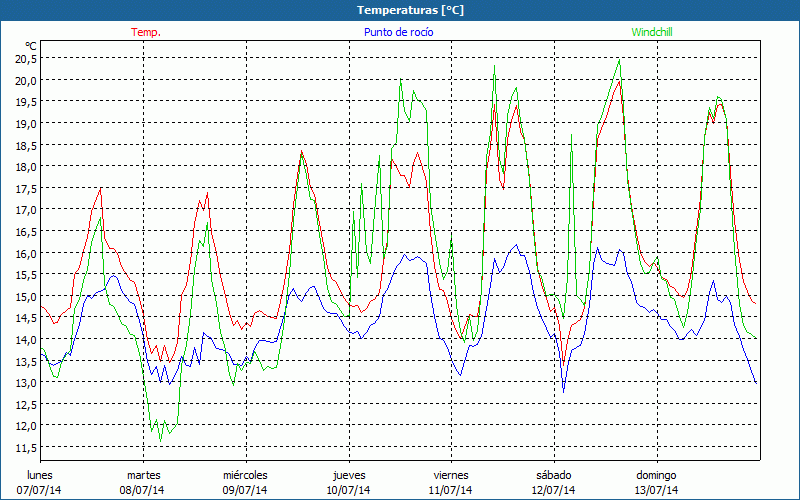Click the sábado 12/07/14 date marker

(x=553, y=482)
